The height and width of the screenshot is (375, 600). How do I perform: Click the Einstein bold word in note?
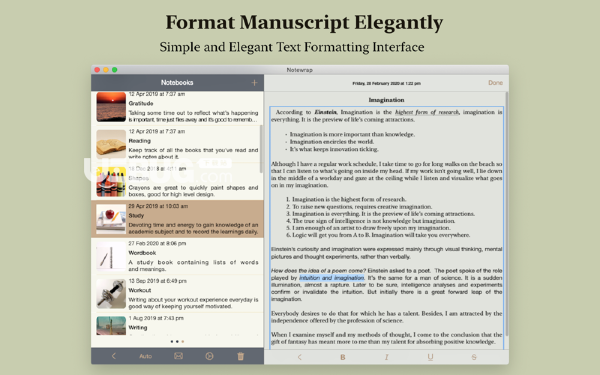[326, 112]
